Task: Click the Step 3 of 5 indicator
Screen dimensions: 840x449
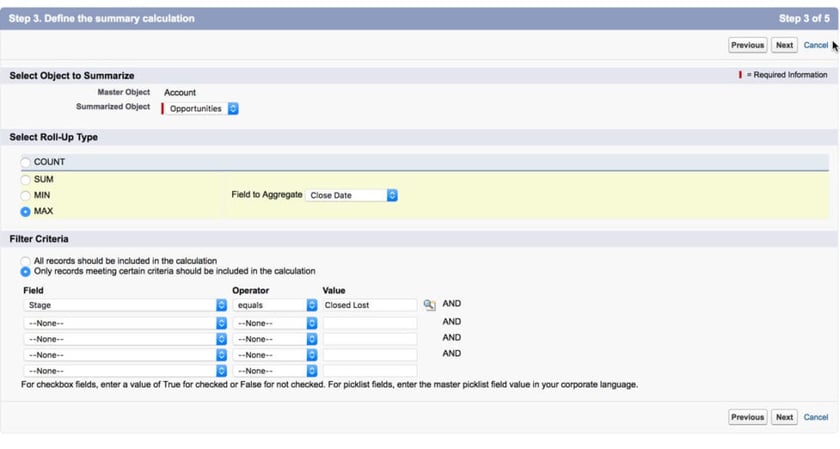Action: pyautogui.click(x=804, y=18)
